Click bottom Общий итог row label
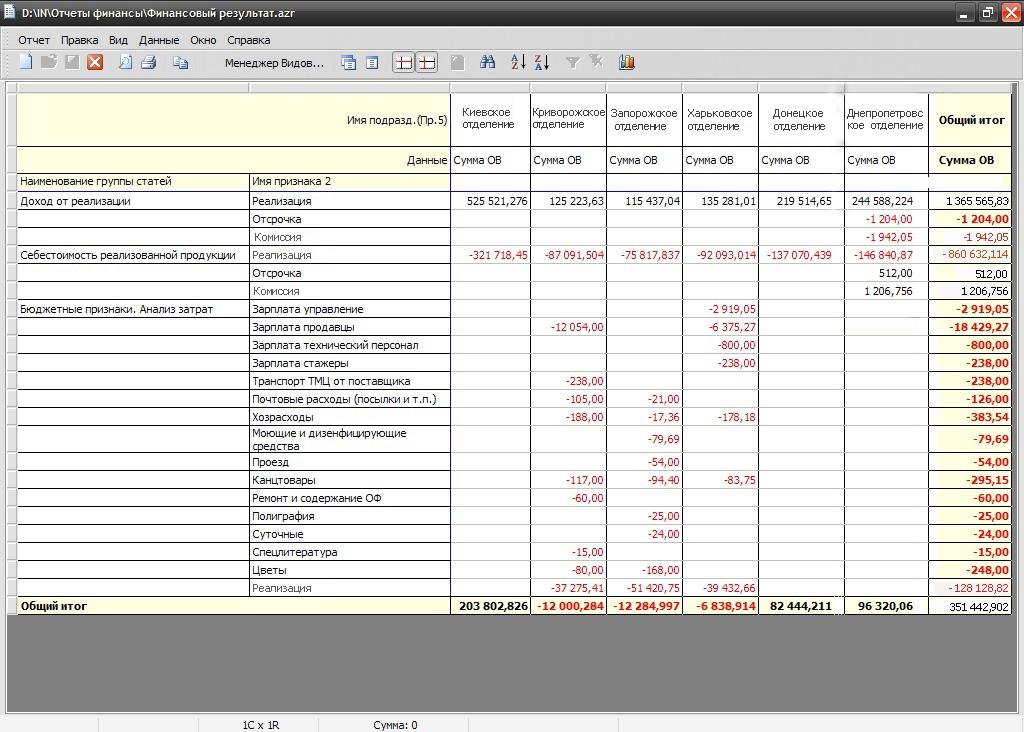Screen dimensions: 1024x732 233,607
